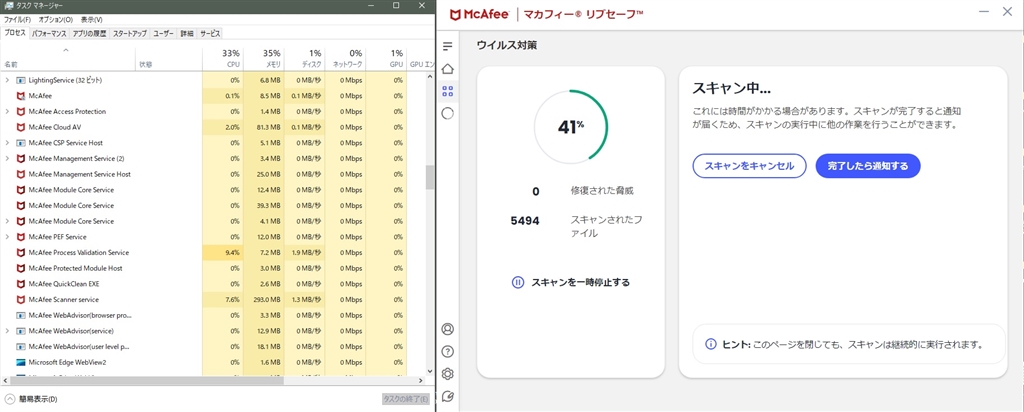Sort processes by CPU column header
1024x412 pixels.
point(222,58)
